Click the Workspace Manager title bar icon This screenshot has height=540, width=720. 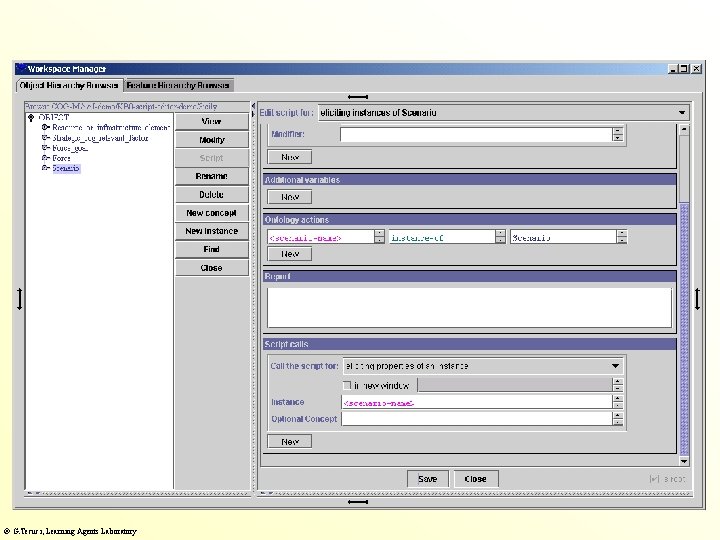click(x=21, y=68)
